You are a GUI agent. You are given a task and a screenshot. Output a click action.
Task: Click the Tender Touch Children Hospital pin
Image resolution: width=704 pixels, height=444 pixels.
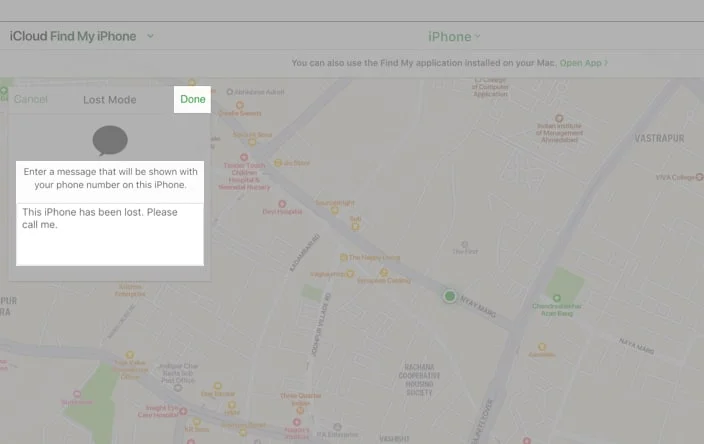click(x=244, y=157)
